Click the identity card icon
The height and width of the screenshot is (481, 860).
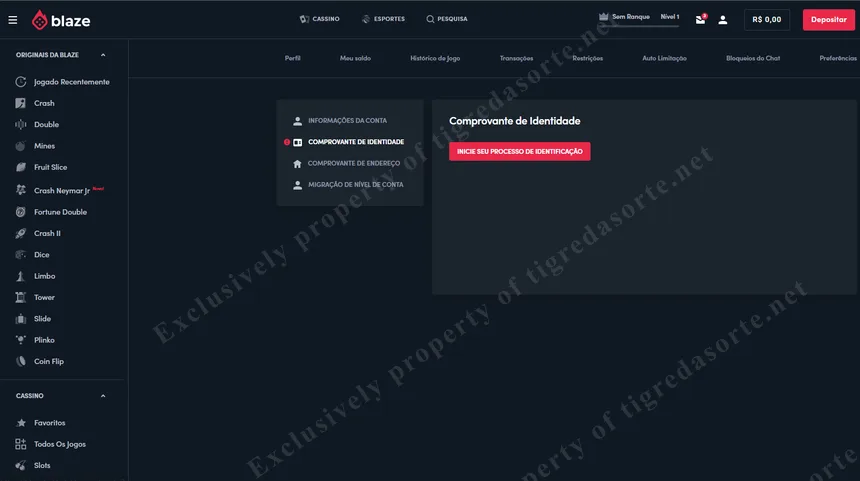coord(297,142)
